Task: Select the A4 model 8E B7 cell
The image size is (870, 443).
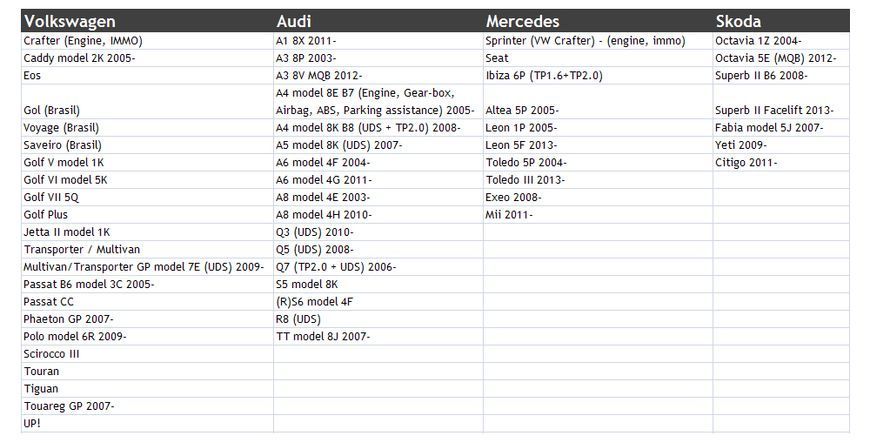Action: (x=378, y=102)
